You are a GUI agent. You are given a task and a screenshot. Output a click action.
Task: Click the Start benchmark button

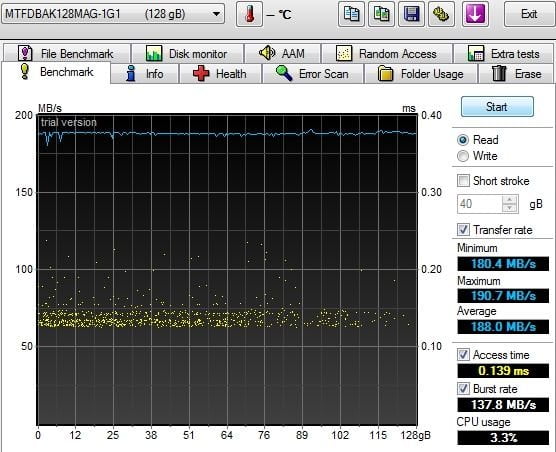pyautogui.click(x=497, y=107)
